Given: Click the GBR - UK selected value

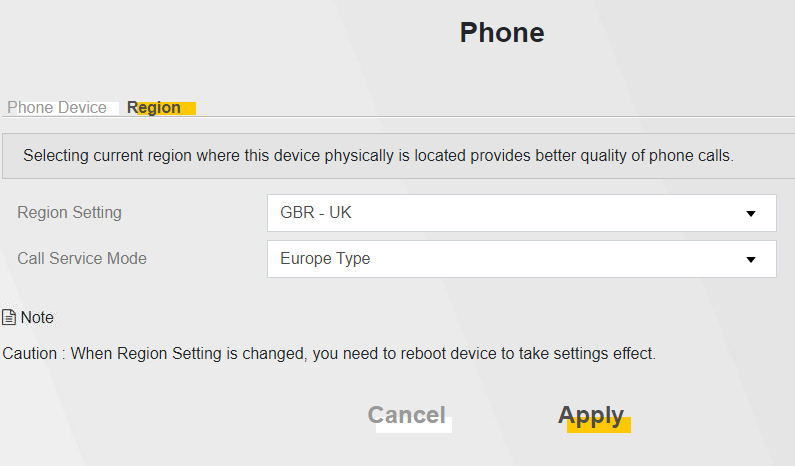Looking at the screenshot, I should click(x=315, y=212).
